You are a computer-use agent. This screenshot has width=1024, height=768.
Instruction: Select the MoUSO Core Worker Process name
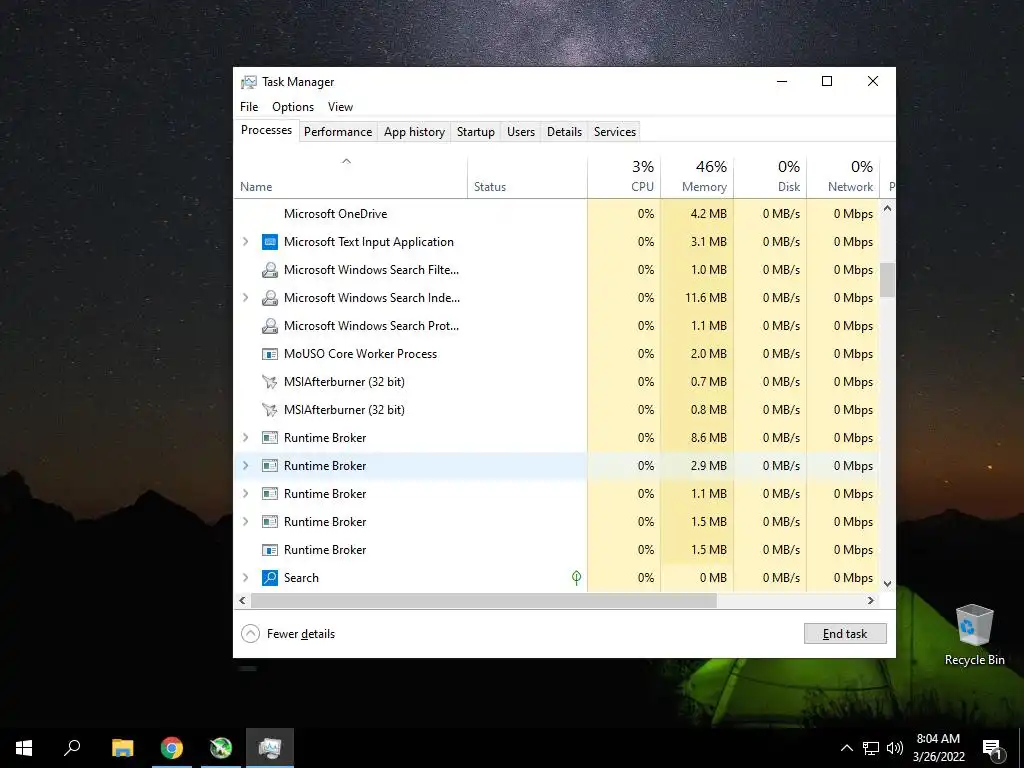pyautogui.click(x=360, y=354)
